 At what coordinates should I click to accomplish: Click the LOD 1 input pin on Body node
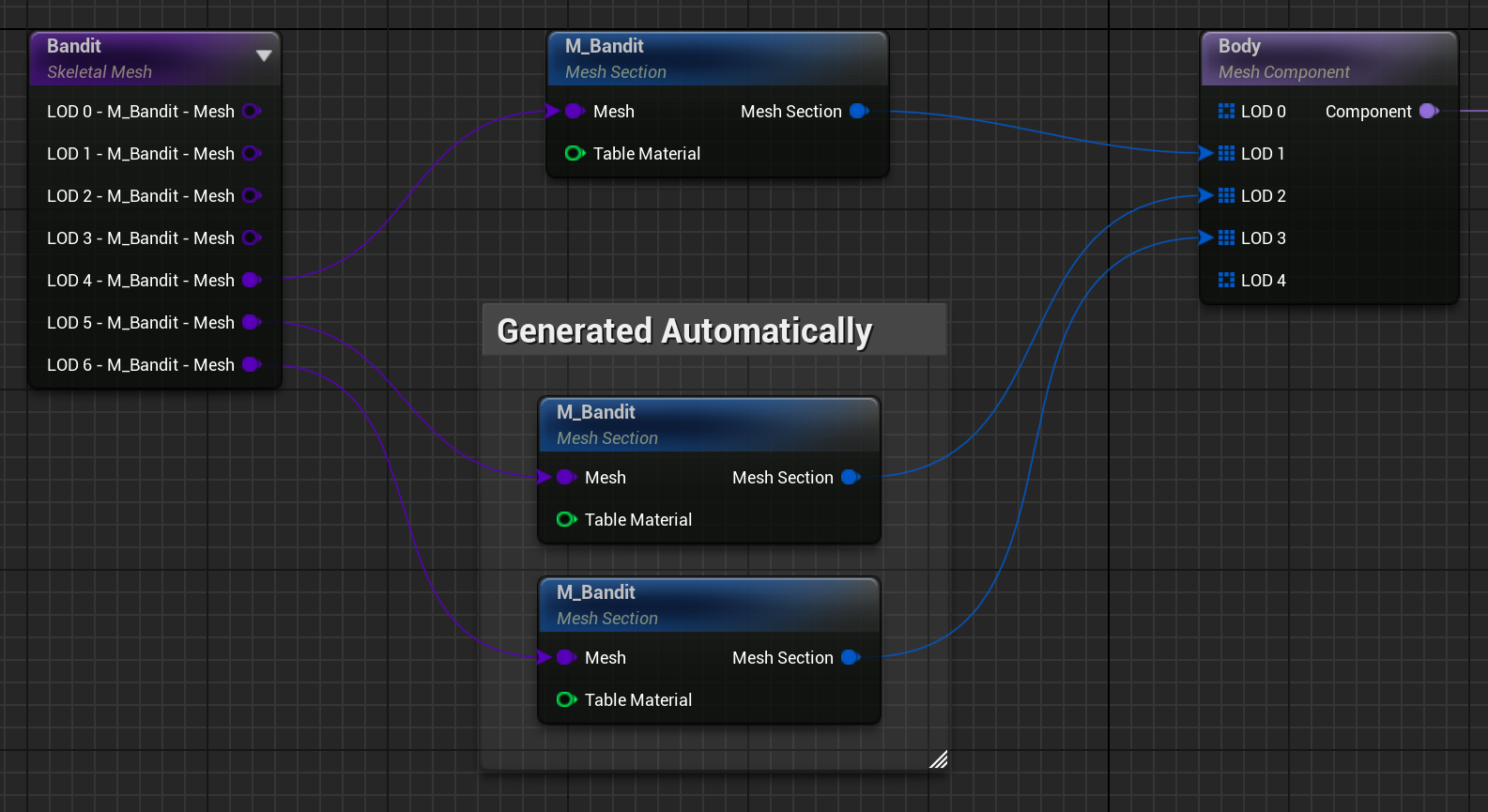click(1226, 153)
